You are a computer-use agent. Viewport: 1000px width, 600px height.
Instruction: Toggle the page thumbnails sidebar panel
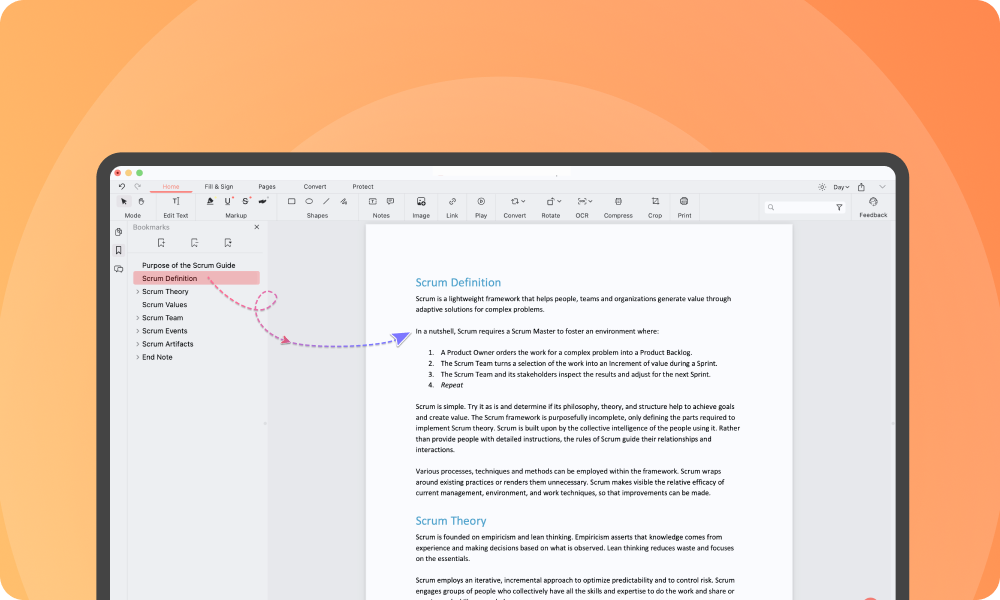coord(119,232)
